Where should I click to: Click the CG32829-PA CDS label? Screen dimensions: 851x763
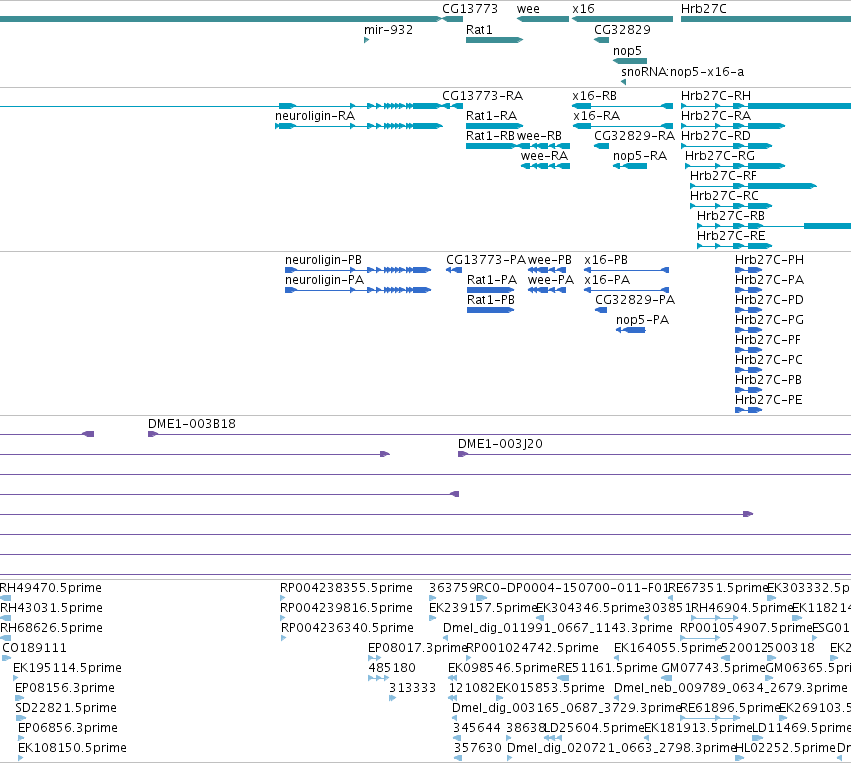635,301
